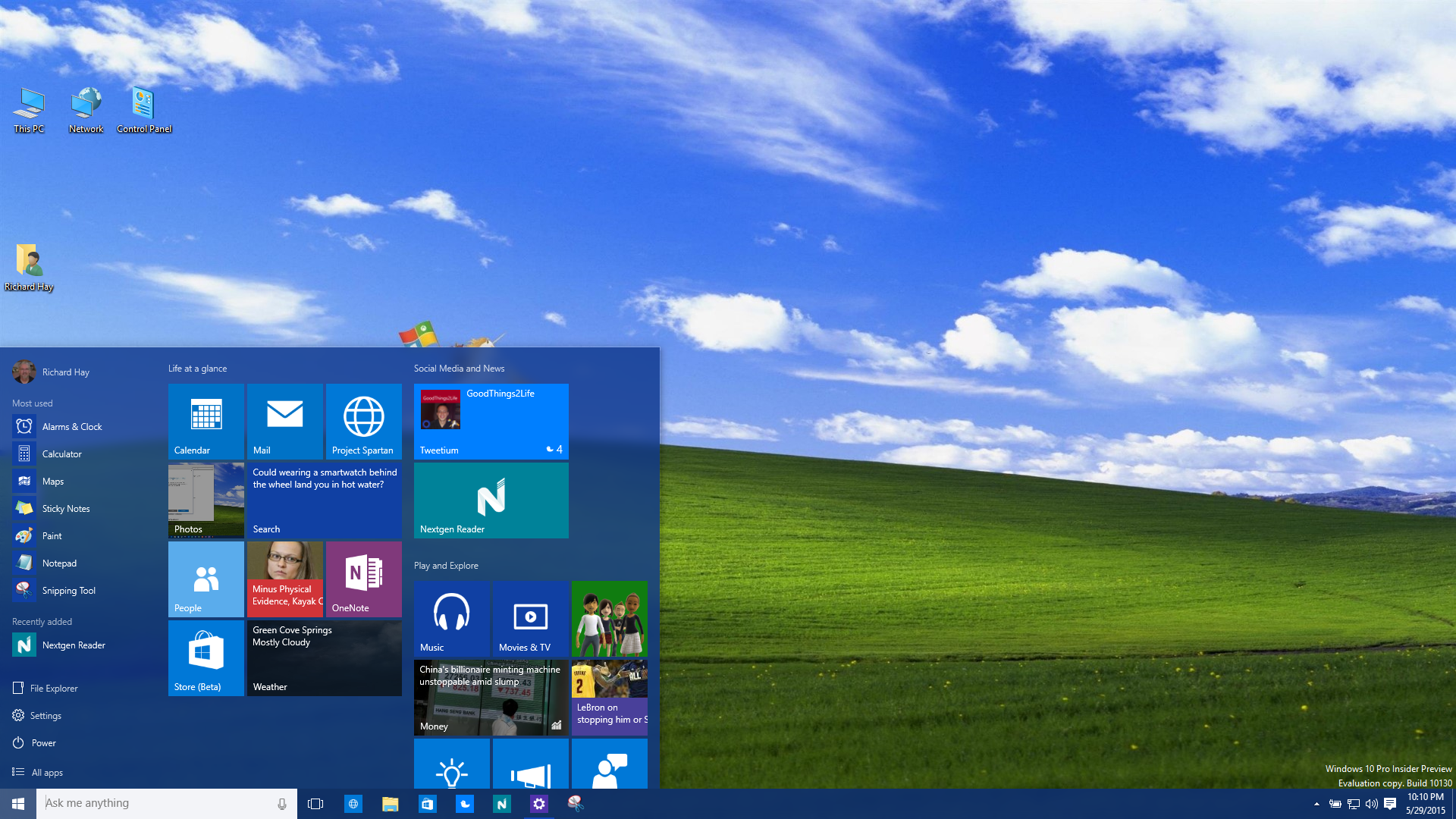Expand All apps list

(47, 772)
